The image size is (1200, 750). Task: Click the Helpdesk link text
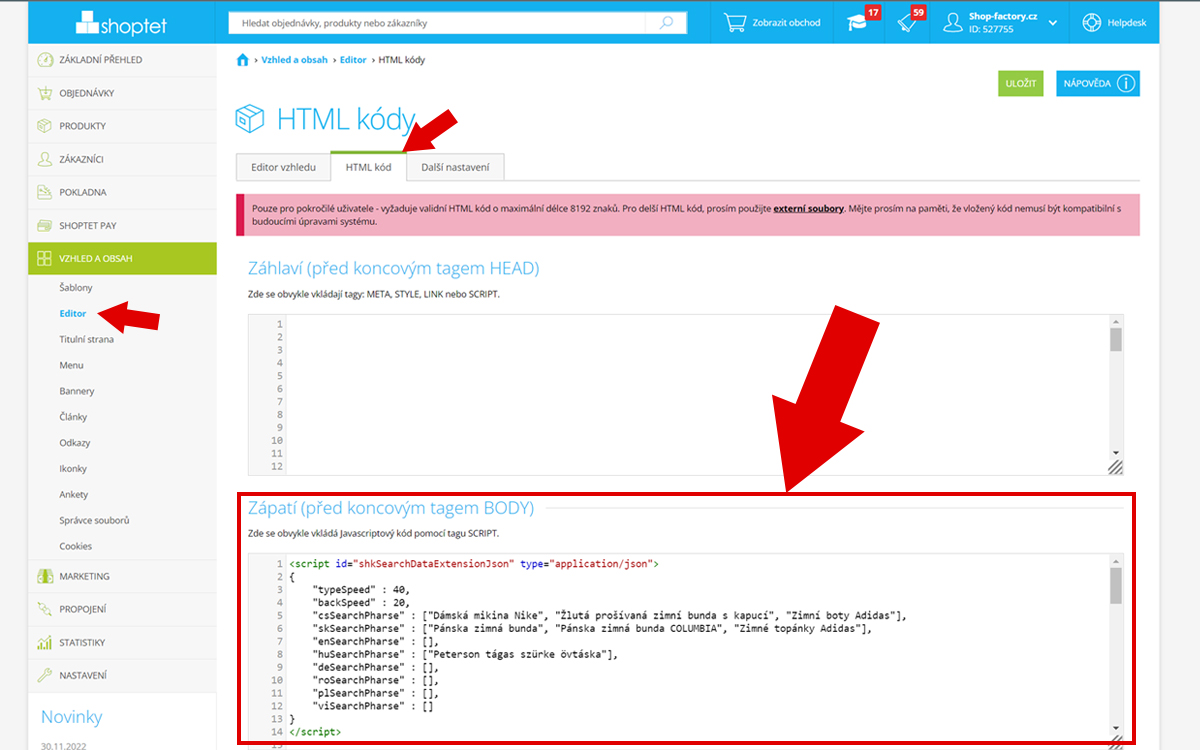tap(1128, 22)
